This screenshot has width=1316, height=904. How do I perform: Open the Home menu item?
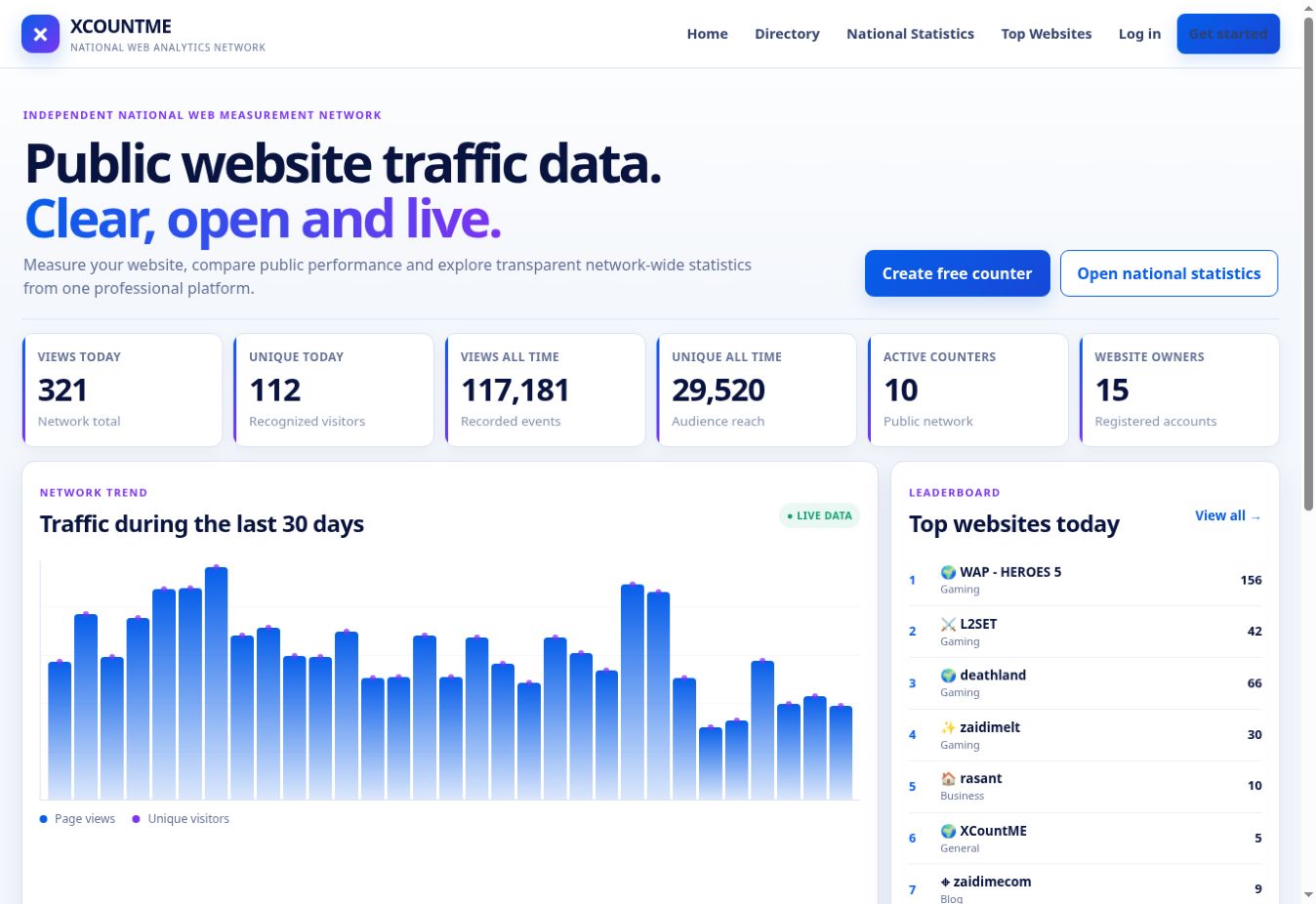(x=707, y=34)
